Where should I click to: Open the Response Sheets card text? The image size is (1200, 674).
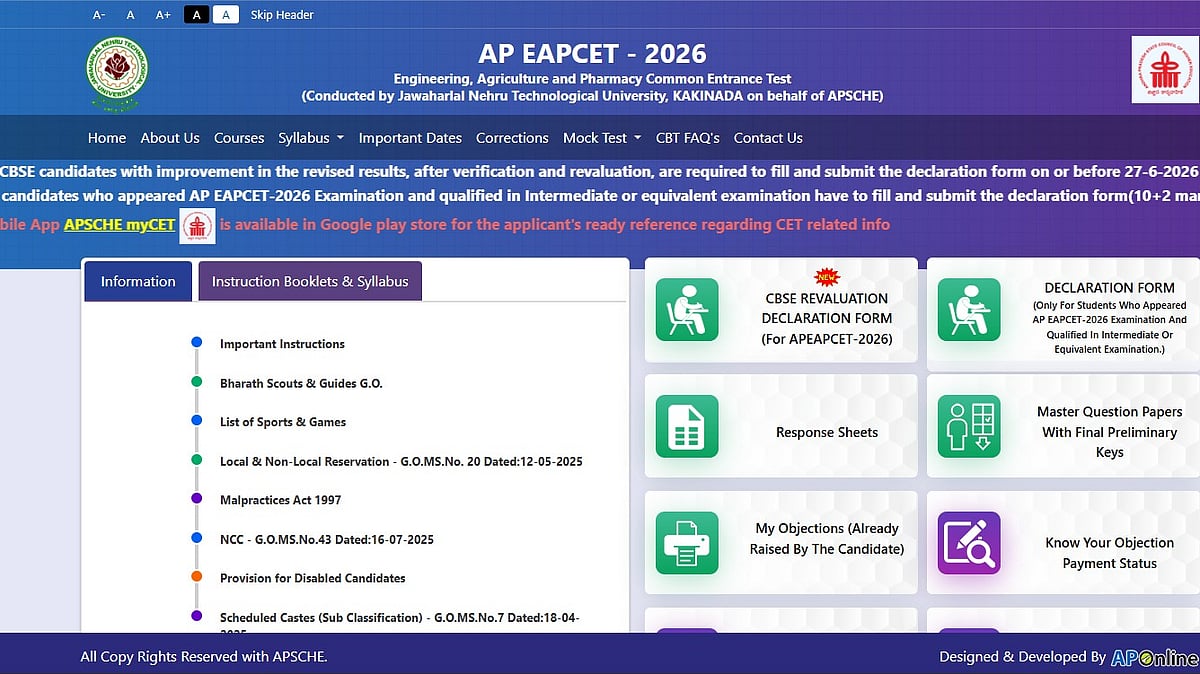pyautogui.click(x=827, y=432)
